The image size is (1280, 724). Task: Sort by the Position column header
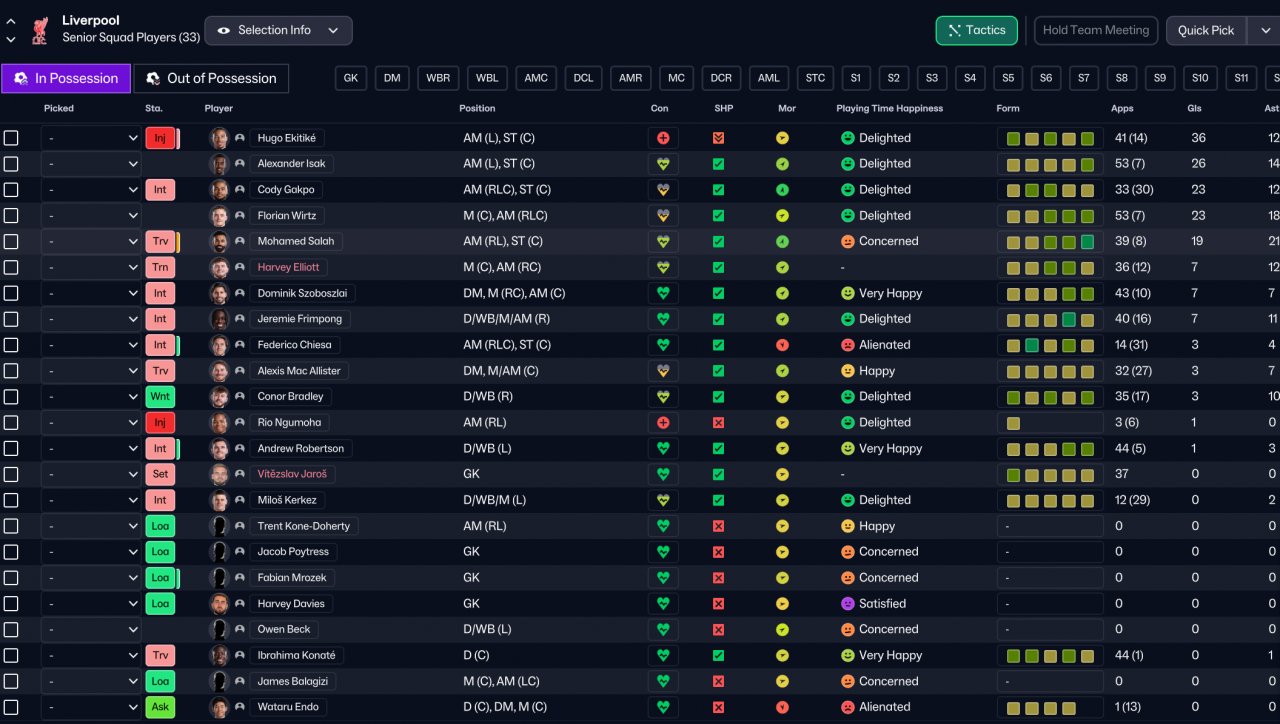point(477,108)
